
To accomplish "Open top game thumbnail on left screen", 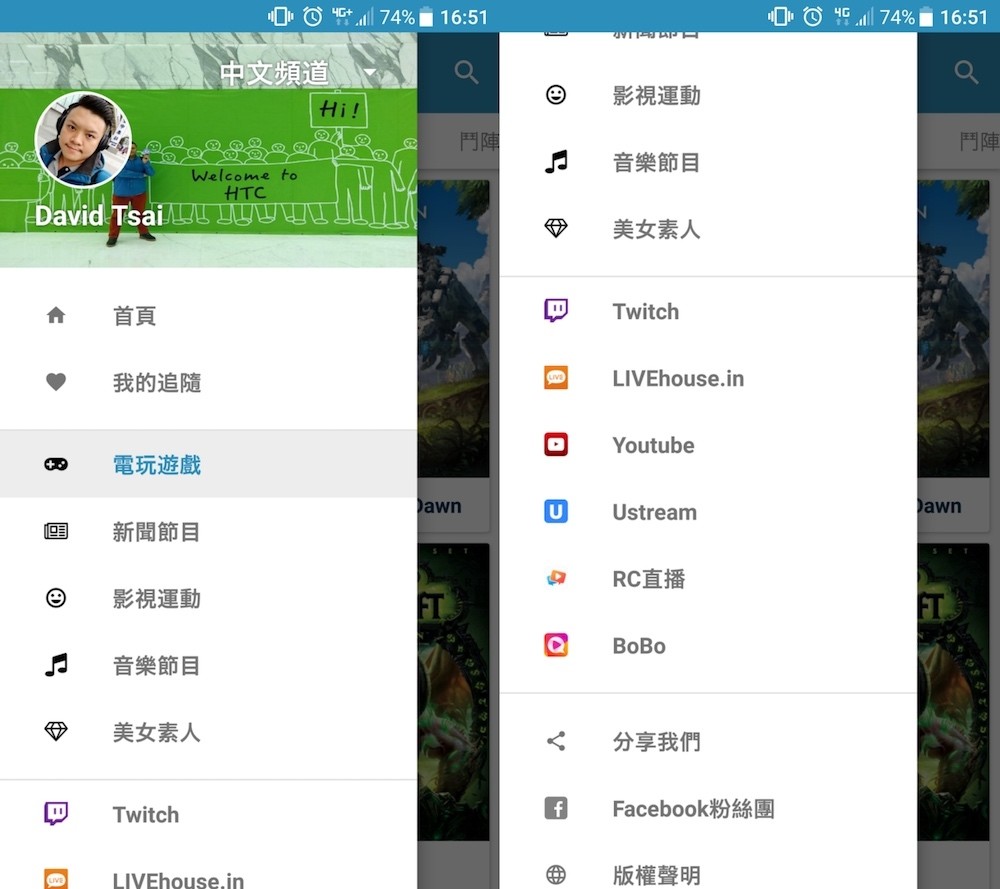I will (453, 328).
